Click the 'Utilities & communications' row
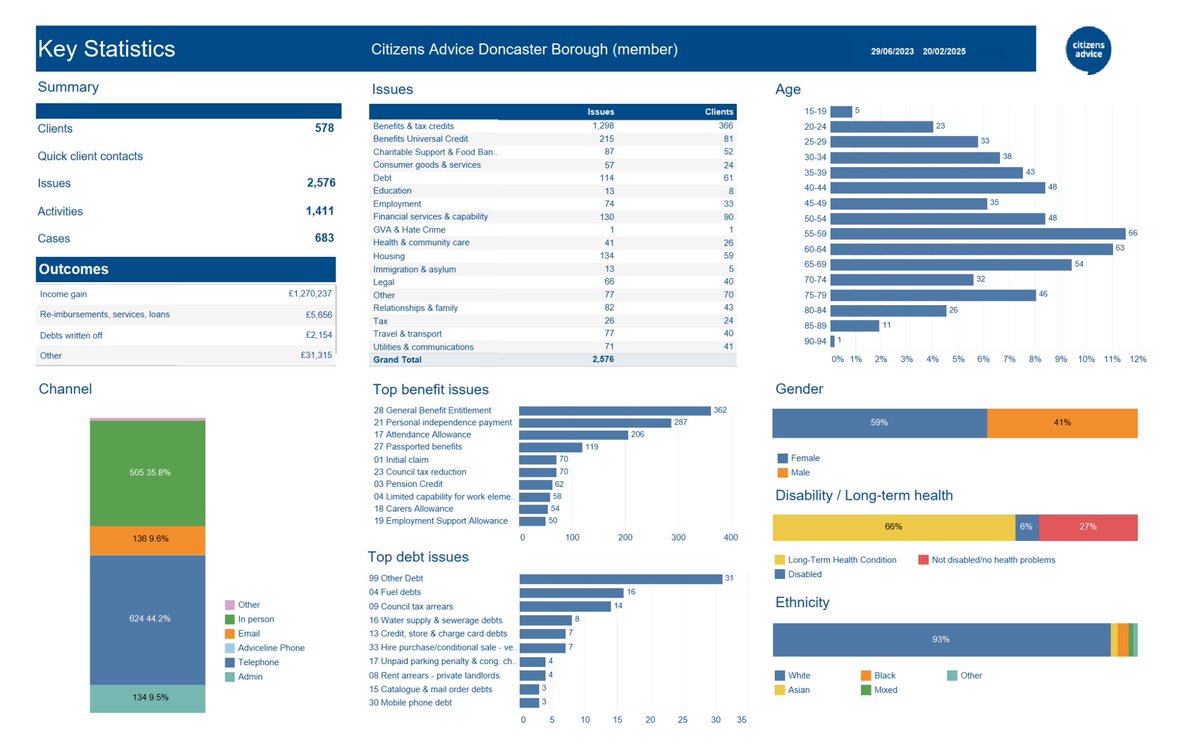 coord(553,347)
